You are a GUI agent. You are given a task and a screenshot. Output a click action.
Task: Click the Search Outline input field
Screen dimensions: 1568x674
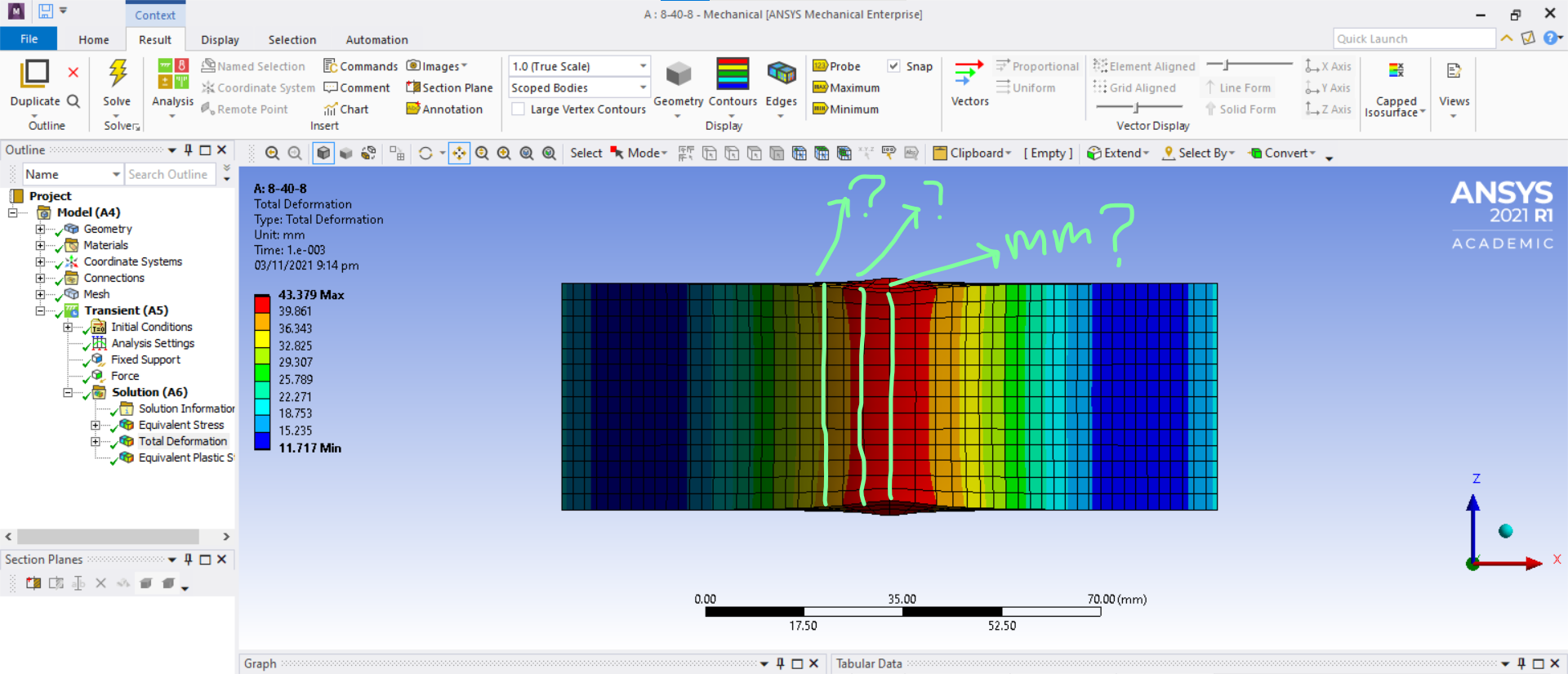pos(169,174)
